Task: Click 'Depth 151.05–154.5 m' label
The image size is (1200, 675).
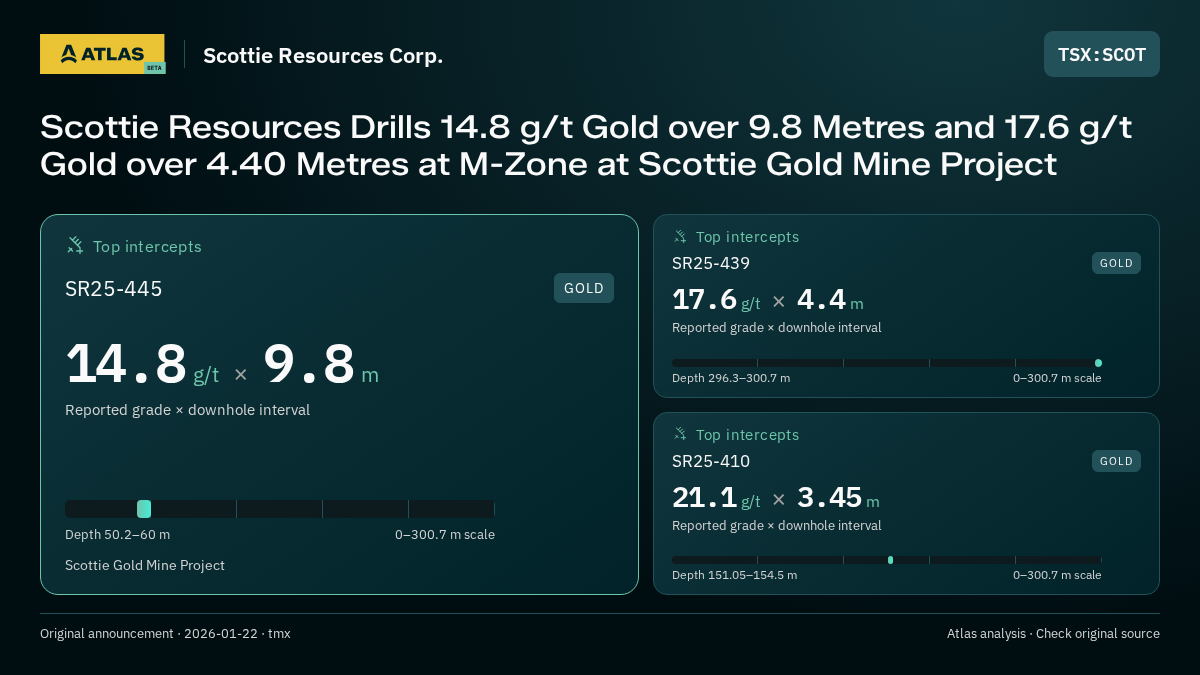Action: [x=734, y=575]
